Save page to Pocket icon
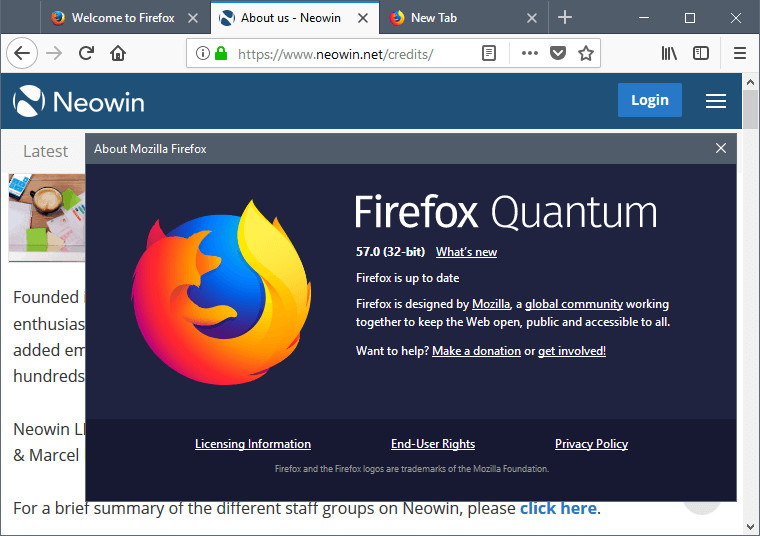This screenshot has width=760, height=536. click(558, 53)
